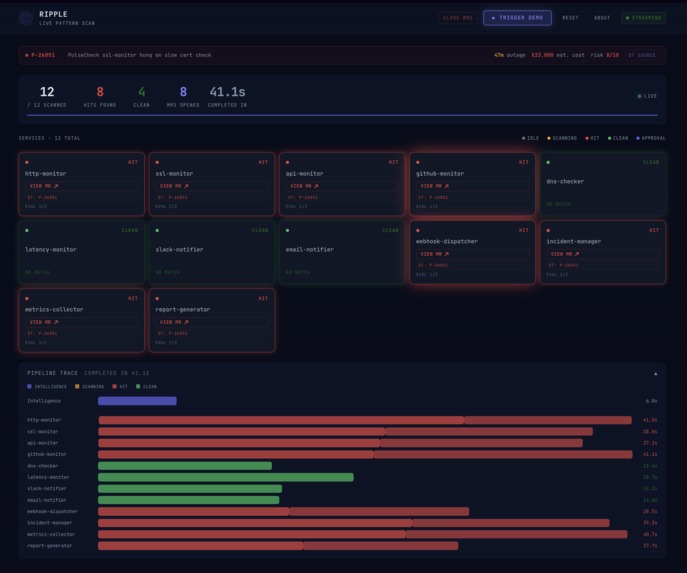Click the HIT badge on github-monitor card
Viewport: 687px width, 573px height.
[524, 162]
